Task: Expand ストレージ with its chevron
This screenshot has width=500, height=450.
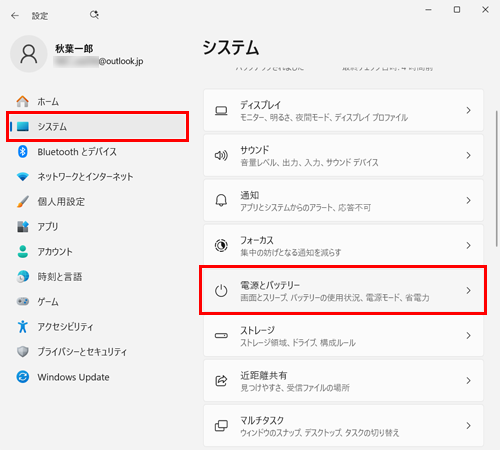Action: 468,335
